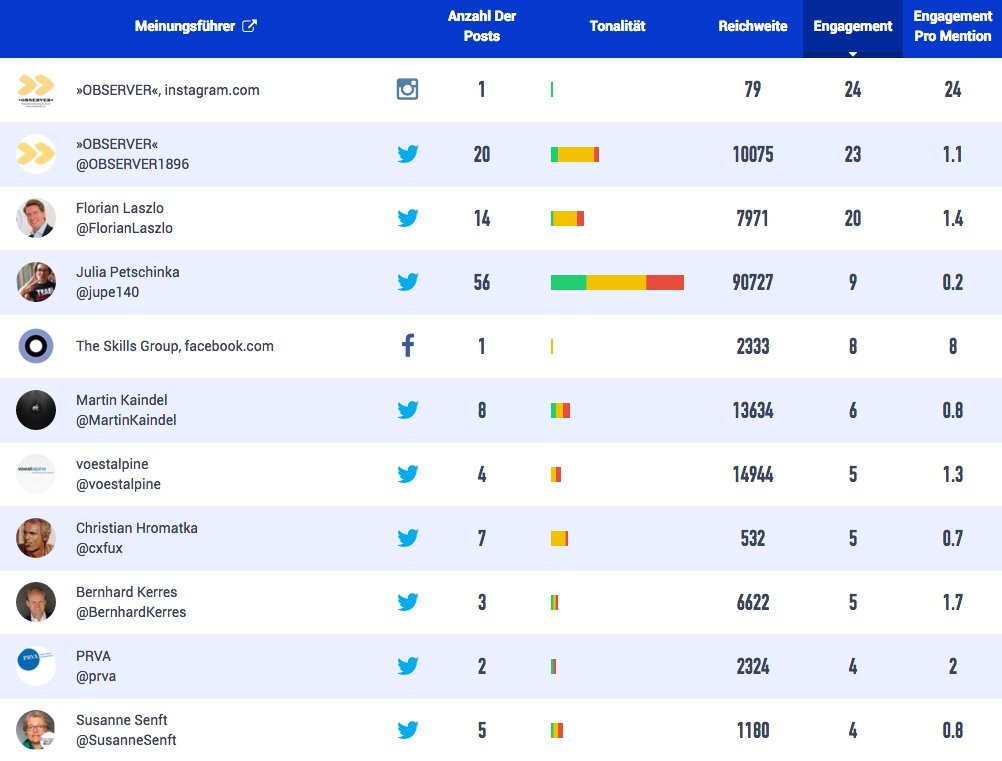Click the Reichweite value 6622
Viewport: 1002px width, 761px height.
point(753,602)
